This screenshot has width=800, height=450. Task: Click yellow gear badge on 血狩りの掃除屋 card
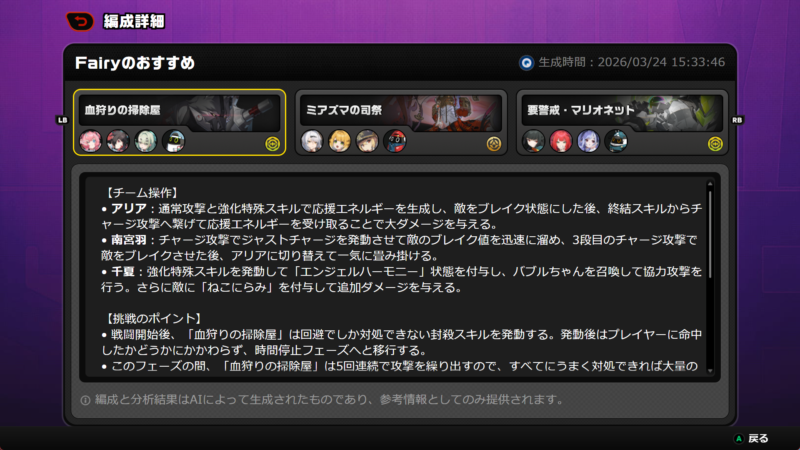pyautogui.click(x=272, y=144)
